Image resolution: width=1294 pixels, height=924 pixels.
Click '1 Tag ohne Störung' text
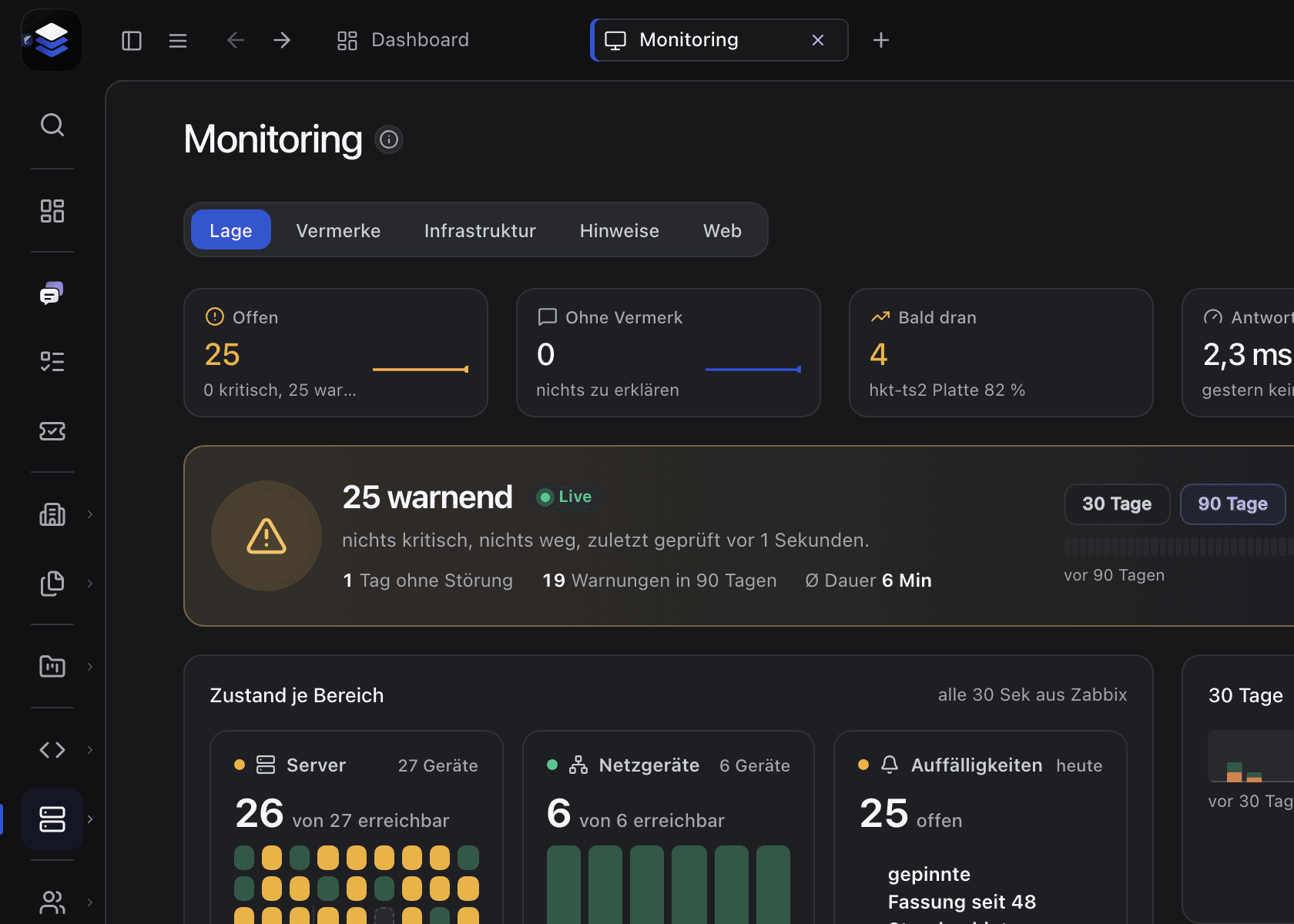pos(427,581)
